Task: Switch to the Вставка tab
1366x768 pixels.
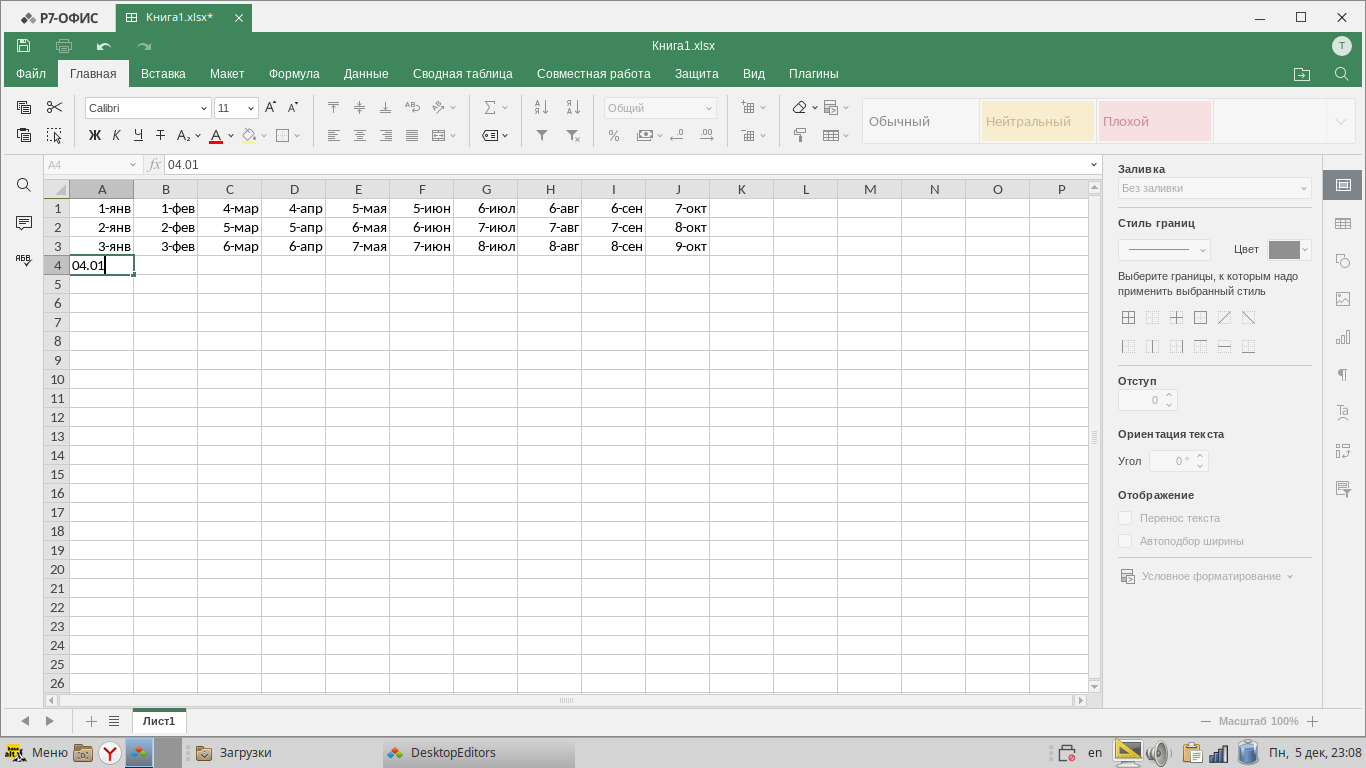Action: point(163,74)
